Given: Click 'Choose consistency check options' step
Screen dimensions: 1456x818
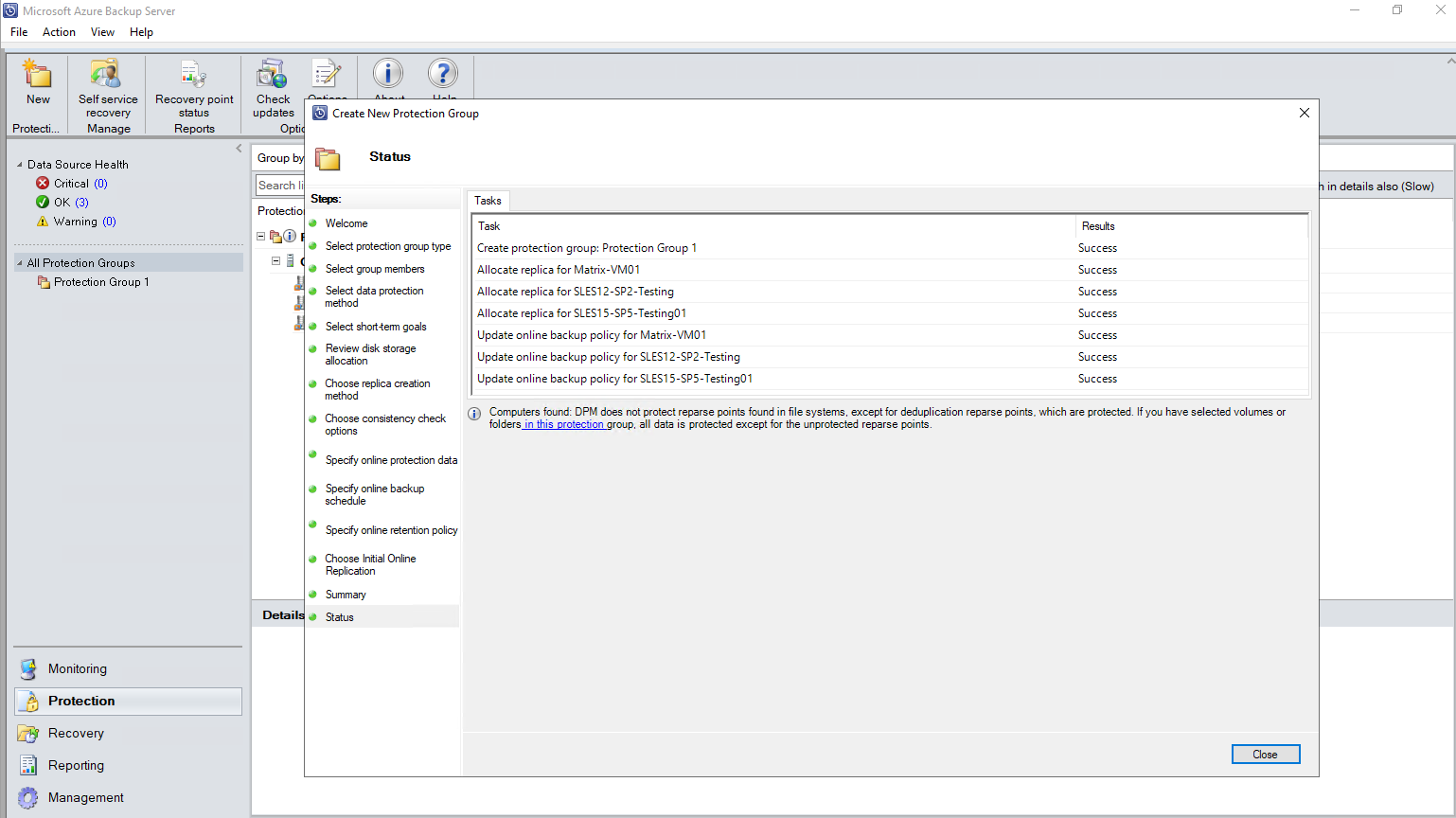Looking at the screenshot, I should tap(385, 424).
